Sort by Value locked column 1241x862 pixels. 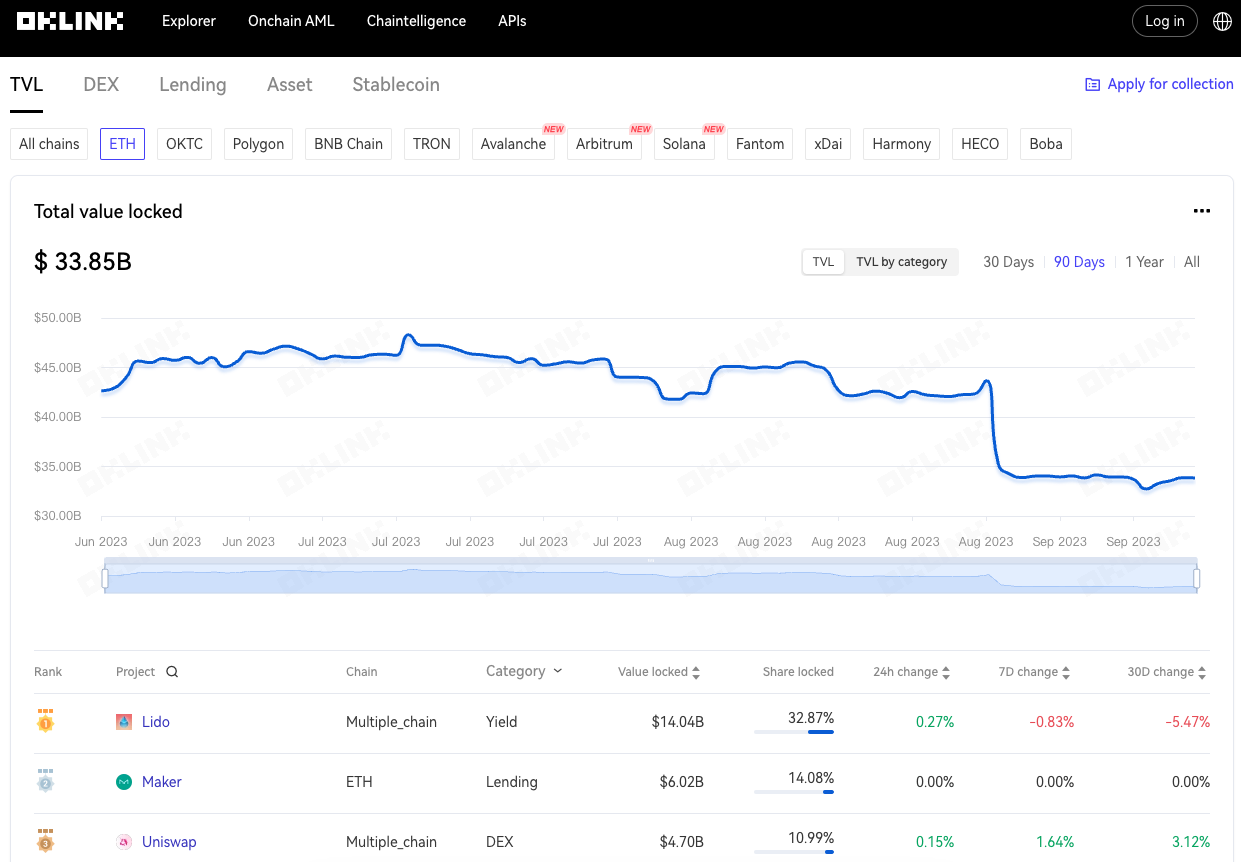pos(696,672)
